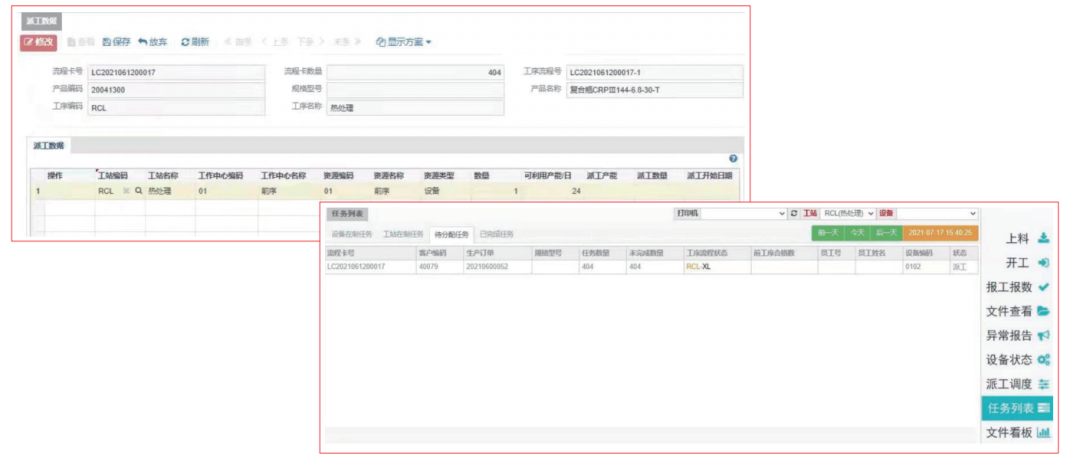
Task: Click the 刷新 refresh toolbar item
Action: click(195, 42)
